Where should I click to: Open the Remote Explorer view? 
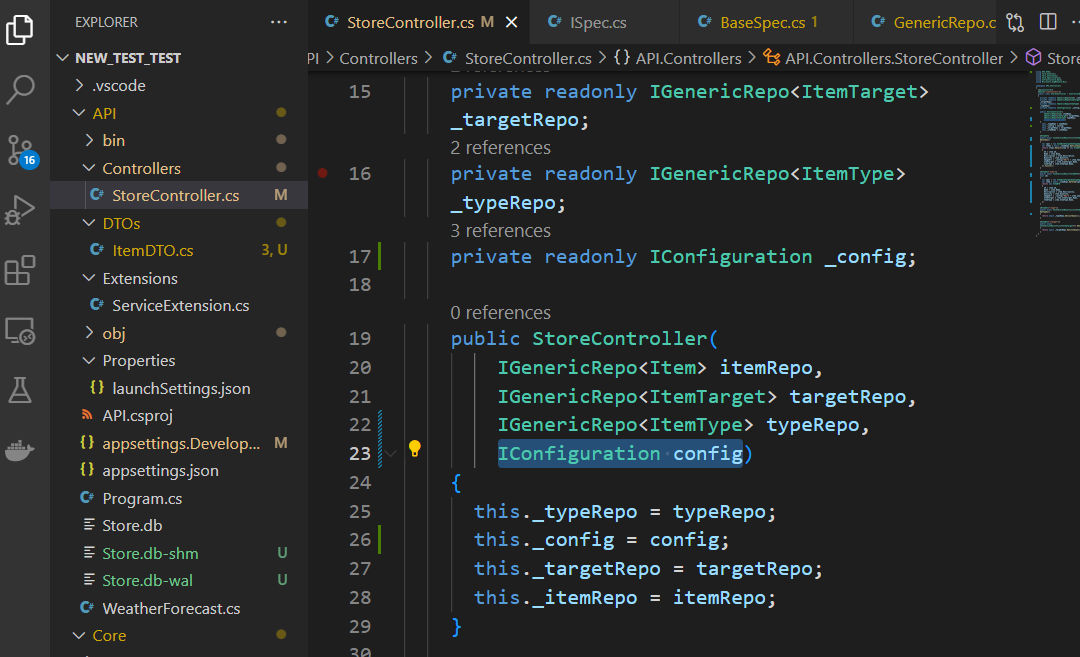point(20,331)
